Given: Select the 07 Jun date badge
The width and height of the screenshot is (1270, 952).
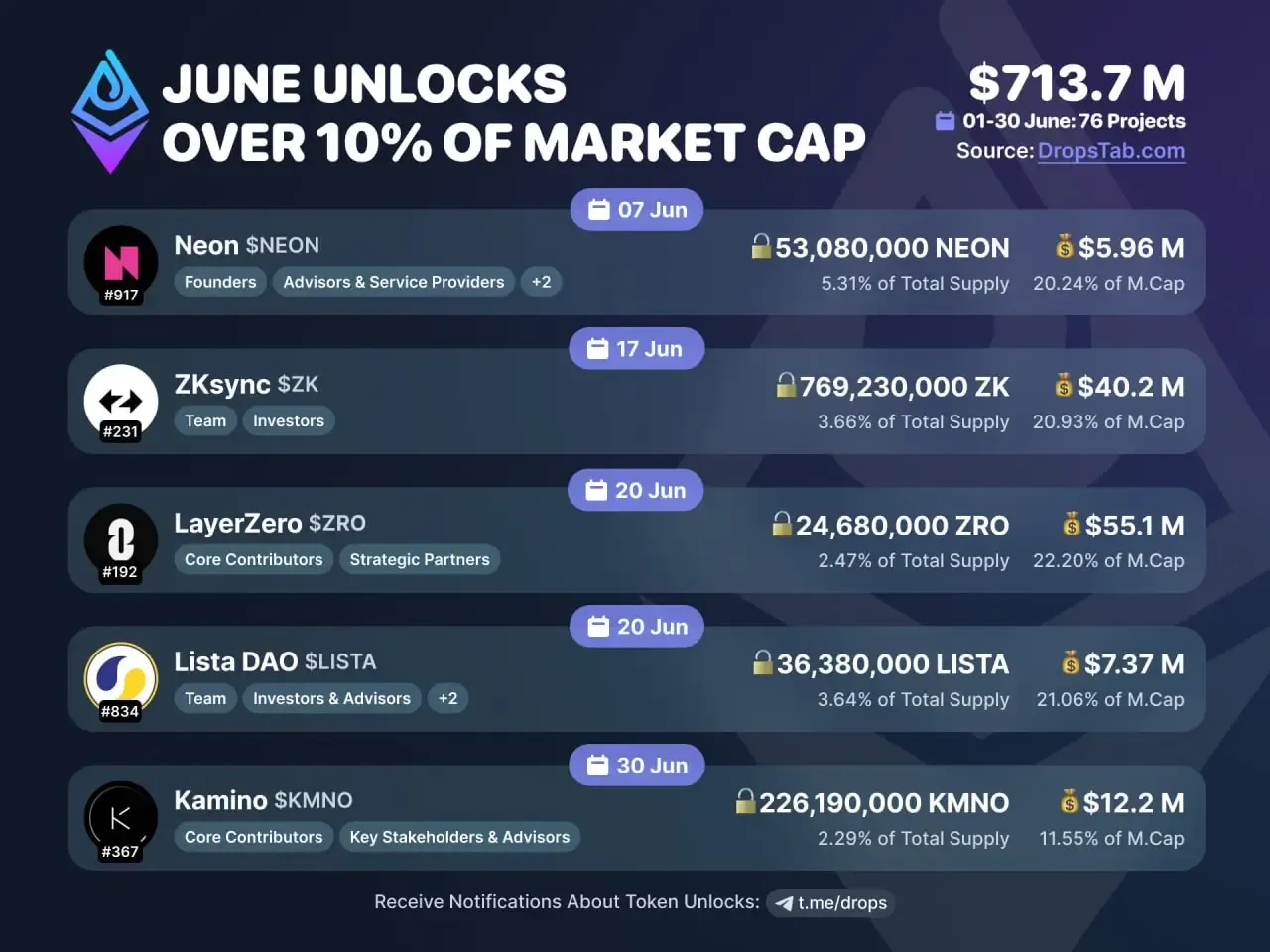Looking at the screenshot, I should tap(637, 210).
